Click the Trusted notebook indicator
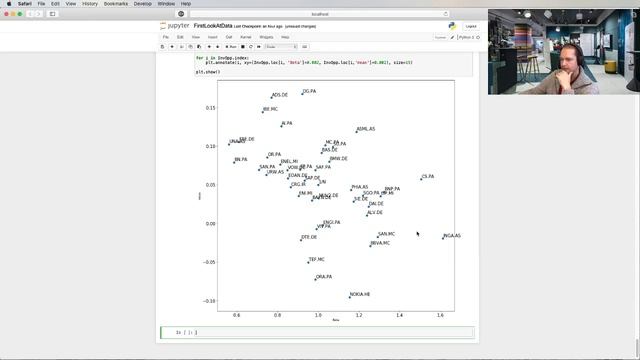Image resolution: width=640 pixels, height=360 pixels. coord(440,38)
